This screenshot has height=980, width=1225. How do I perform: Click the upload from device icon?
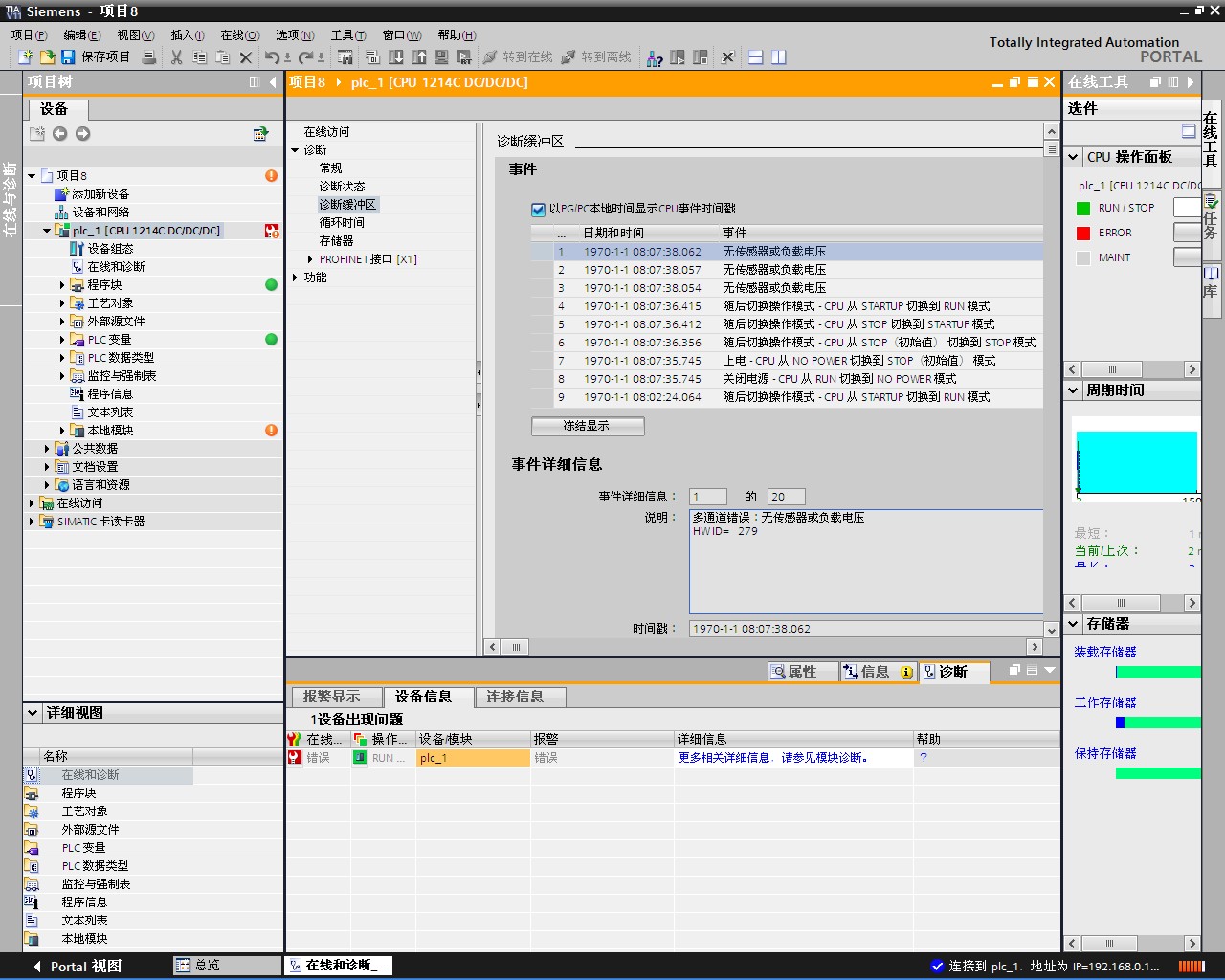click(419, 57)
